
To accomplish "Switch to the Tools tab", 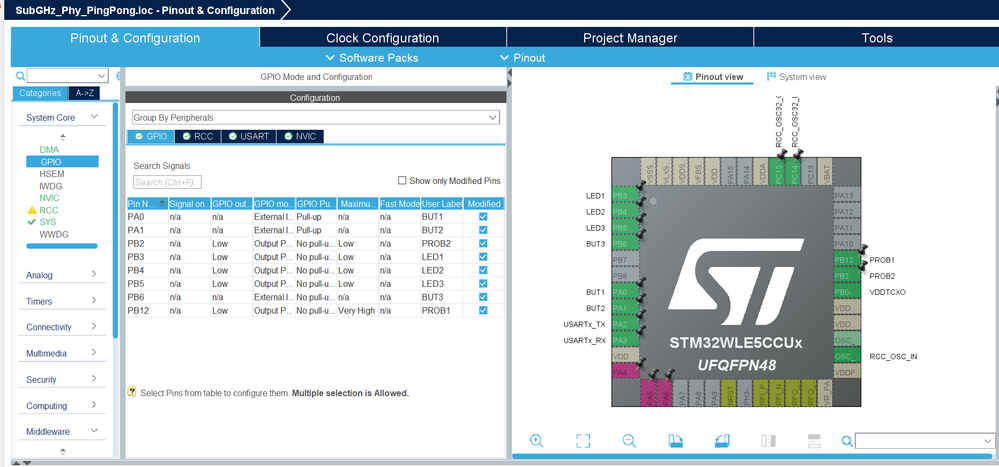I will (877, 38).
